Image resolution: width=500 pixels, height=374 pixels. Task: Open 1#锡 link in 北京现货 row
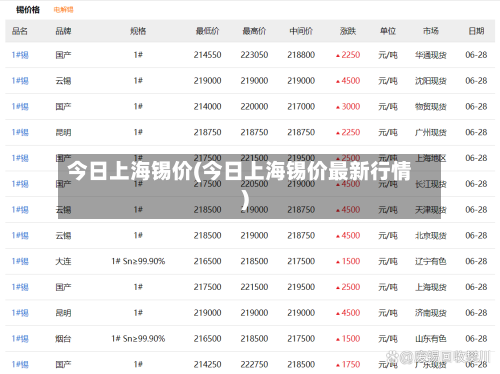coord(20,235)
